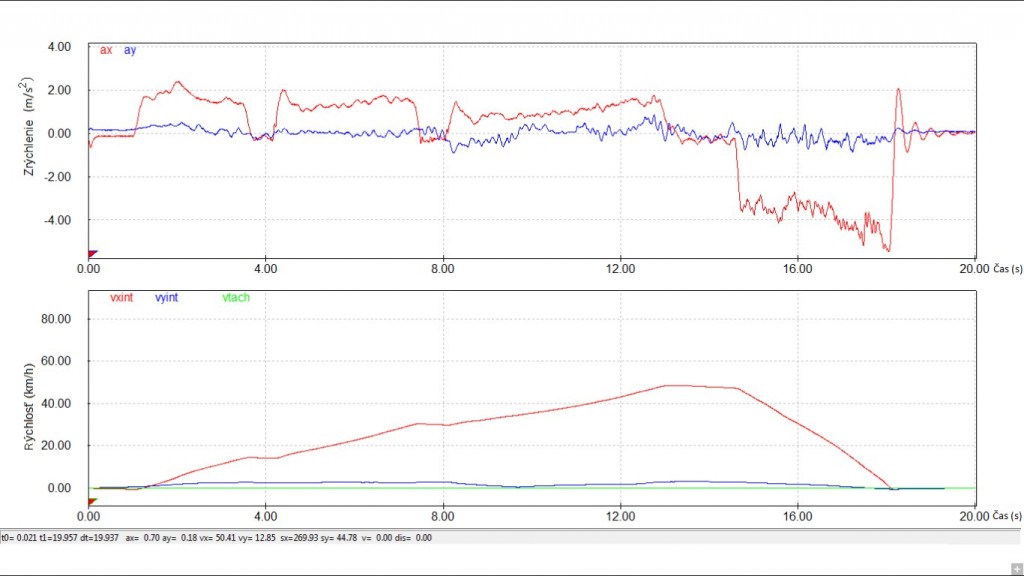Click the '60.00' speed axis tick label

56,361
